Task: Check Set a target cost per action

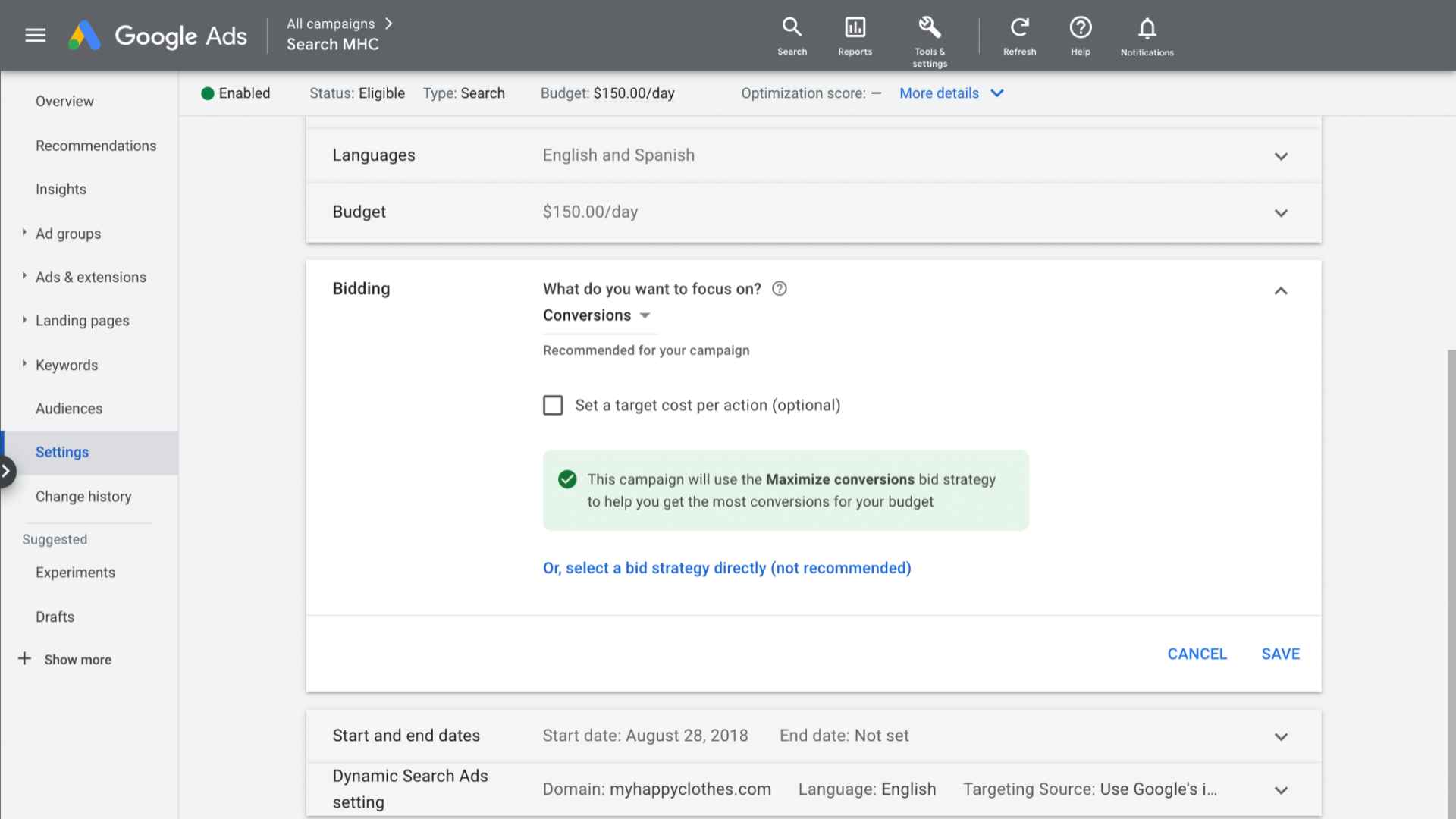Action: pyautogui.click(x=553, y=405)
